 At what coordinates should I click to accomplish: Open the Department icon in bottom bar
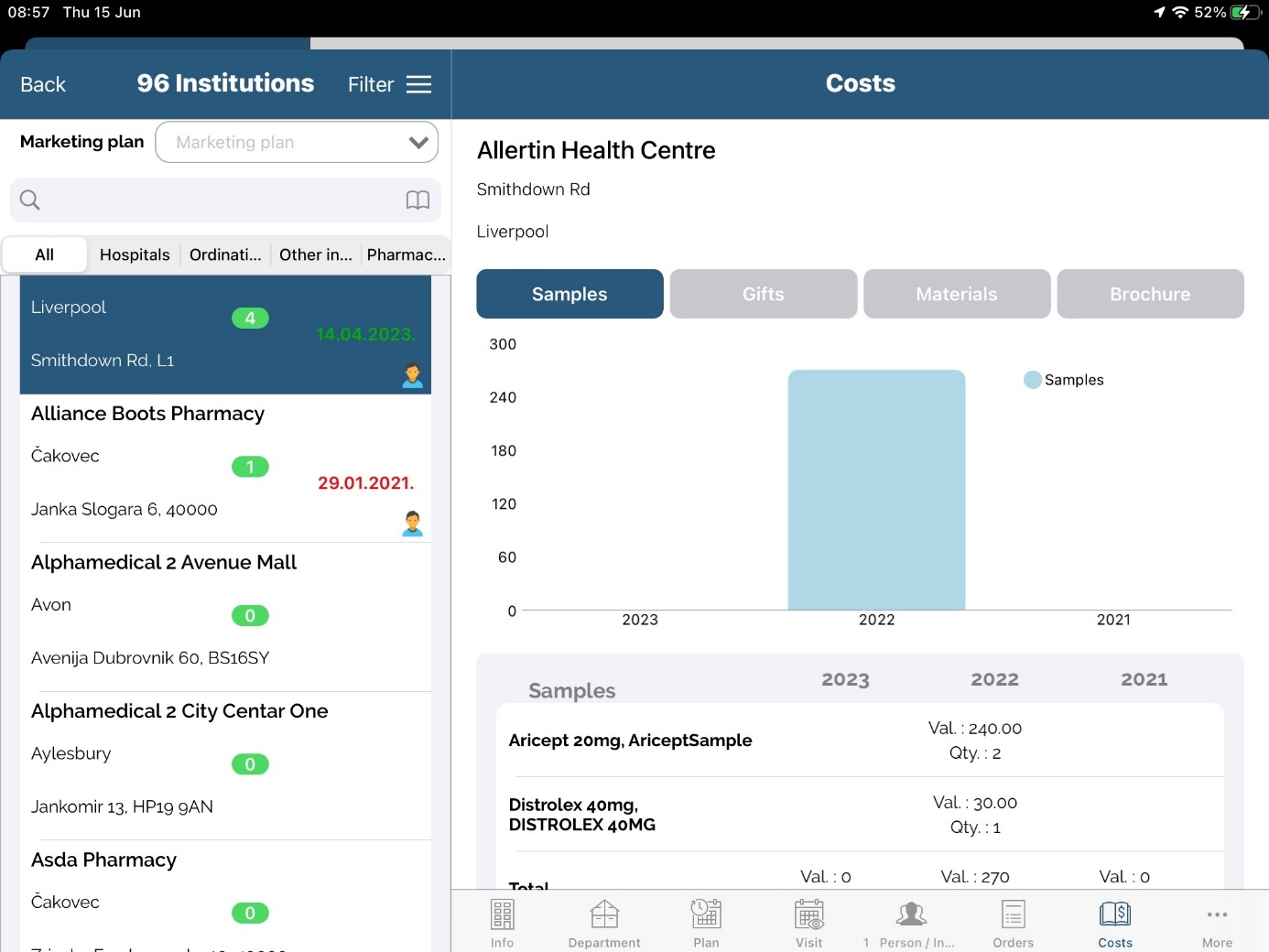(604, 914)
